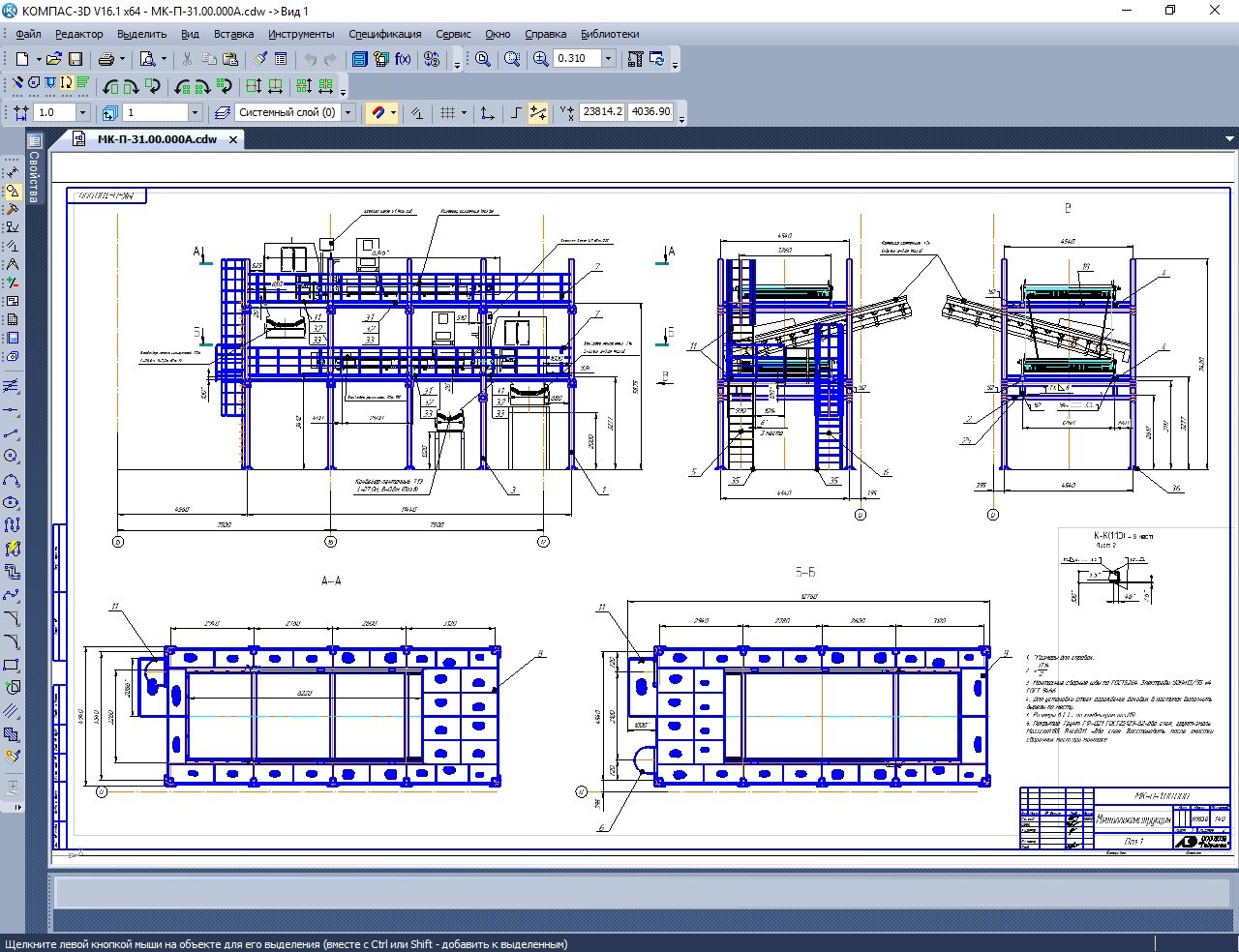Click the Variables f(x) icon
This screenshot has height=952, width=1239.
[403, 59]
